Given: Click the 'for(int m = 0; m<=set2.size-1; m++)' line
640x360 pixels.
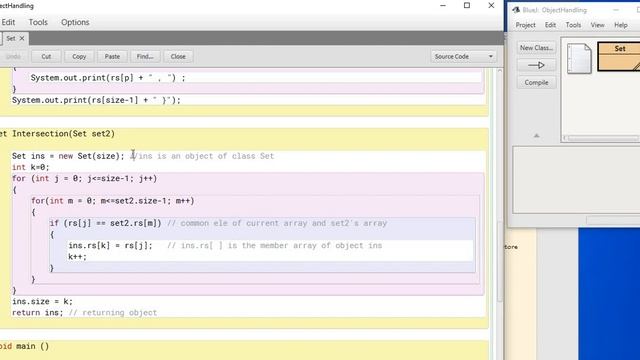Looking at the screenshot, I should (x=113, y=201).
